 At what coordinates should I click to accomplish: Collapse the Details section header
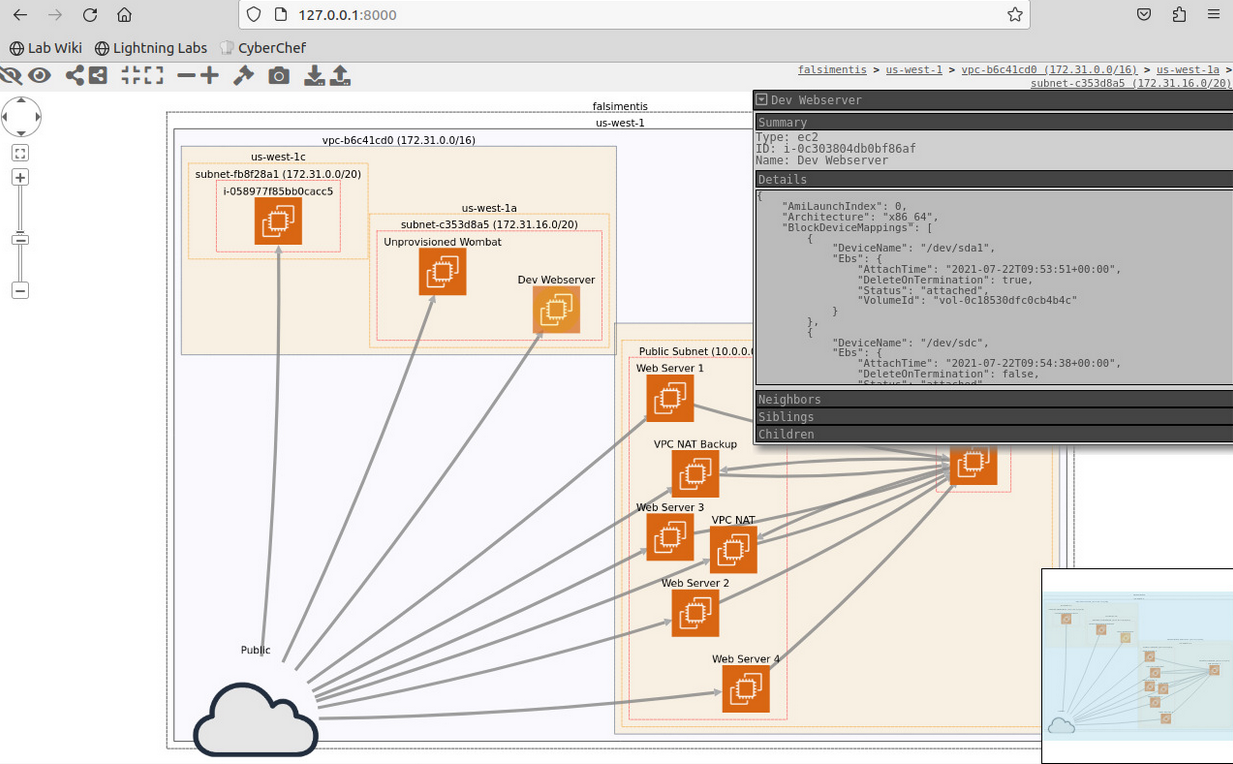tap(994, 179)
